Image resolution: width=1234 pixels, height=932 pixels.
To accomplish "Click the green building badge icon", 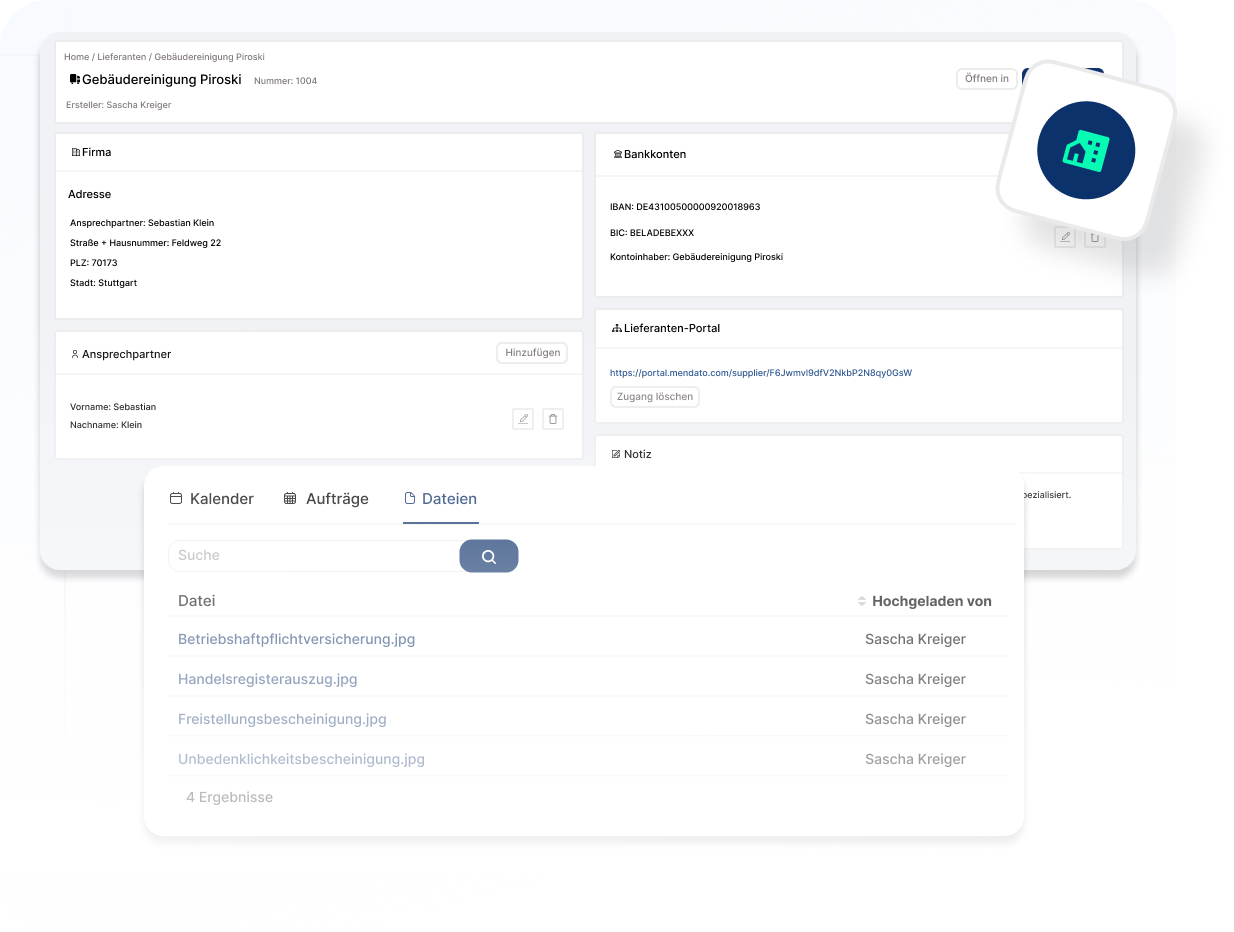I will coord(1086,150).
